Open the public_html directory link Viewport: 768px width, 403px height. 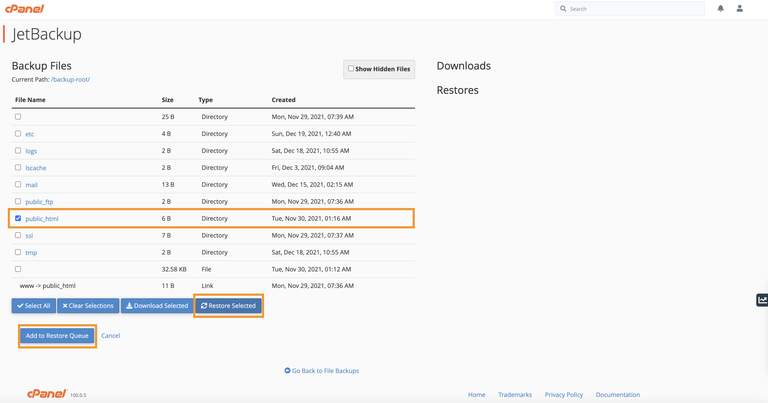click(x=42, y=218)
